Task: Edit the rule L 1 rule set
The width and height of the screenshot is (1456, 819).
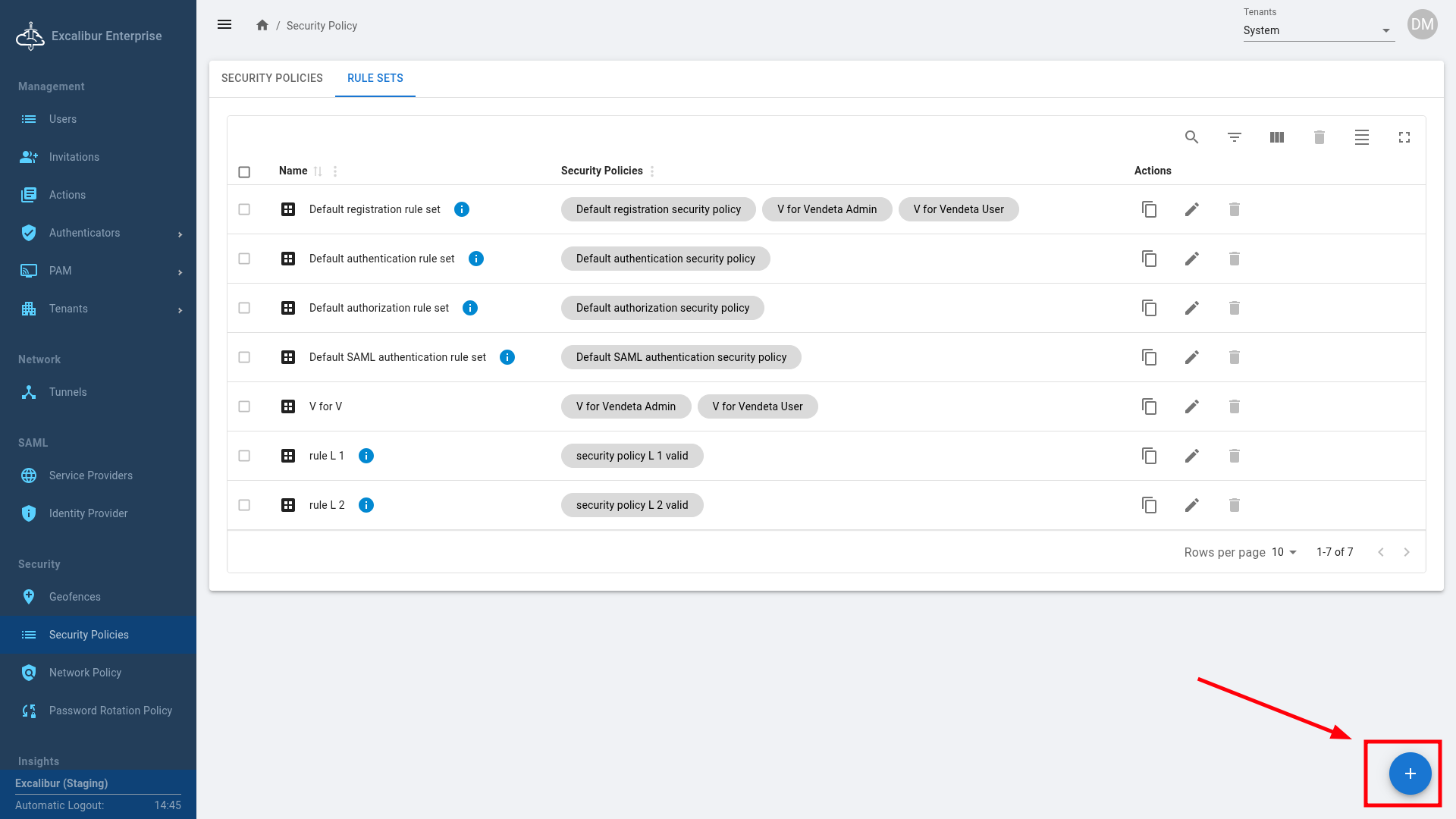Action: pos(1191,456)
